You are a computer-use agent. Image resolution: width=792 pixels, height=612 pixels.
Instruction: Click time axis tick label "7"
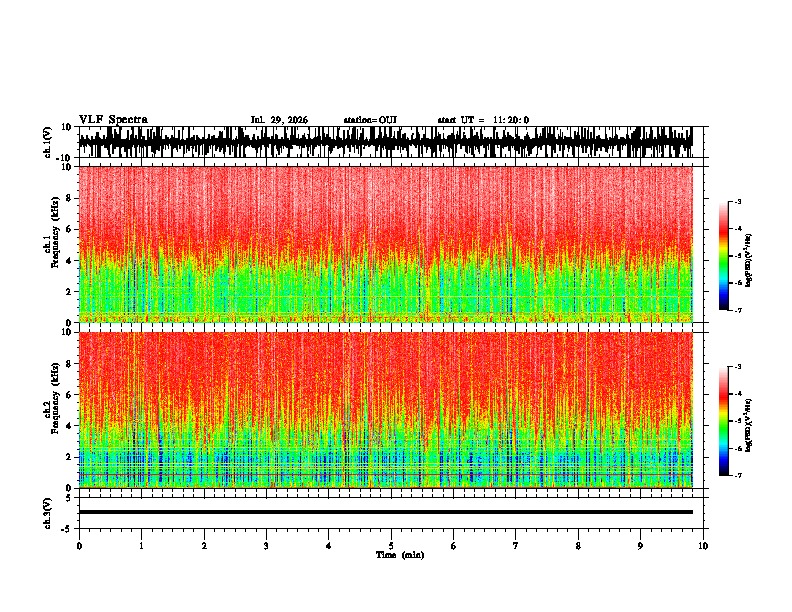point(516,546)
